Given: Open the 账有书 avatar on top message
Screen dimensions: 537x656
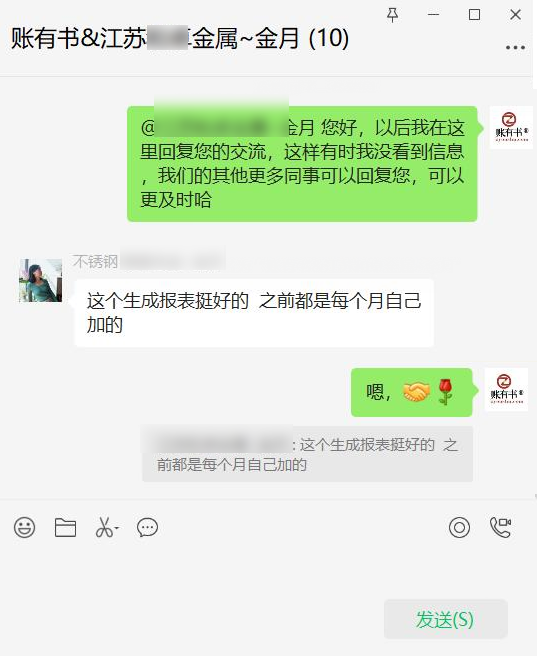Looking at the screenshot, I should [511, 128].
